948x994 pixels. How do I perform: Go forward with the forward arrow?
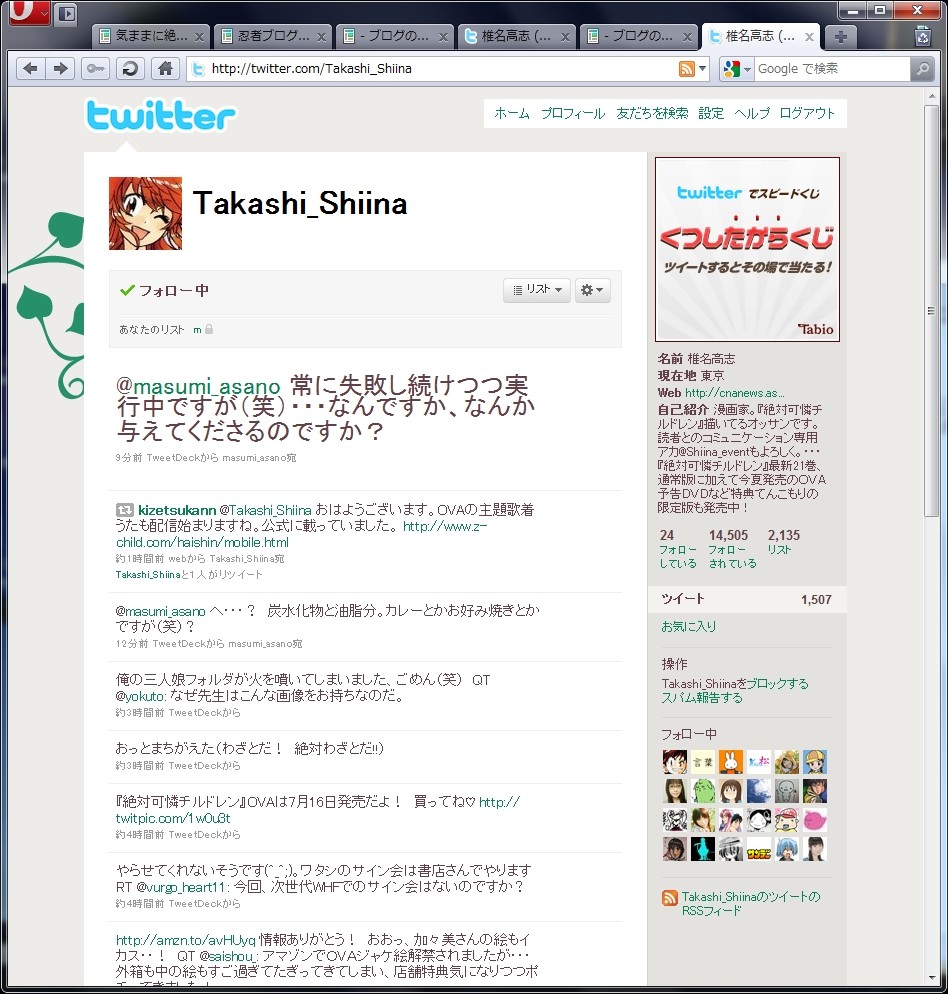pos(60,68)
